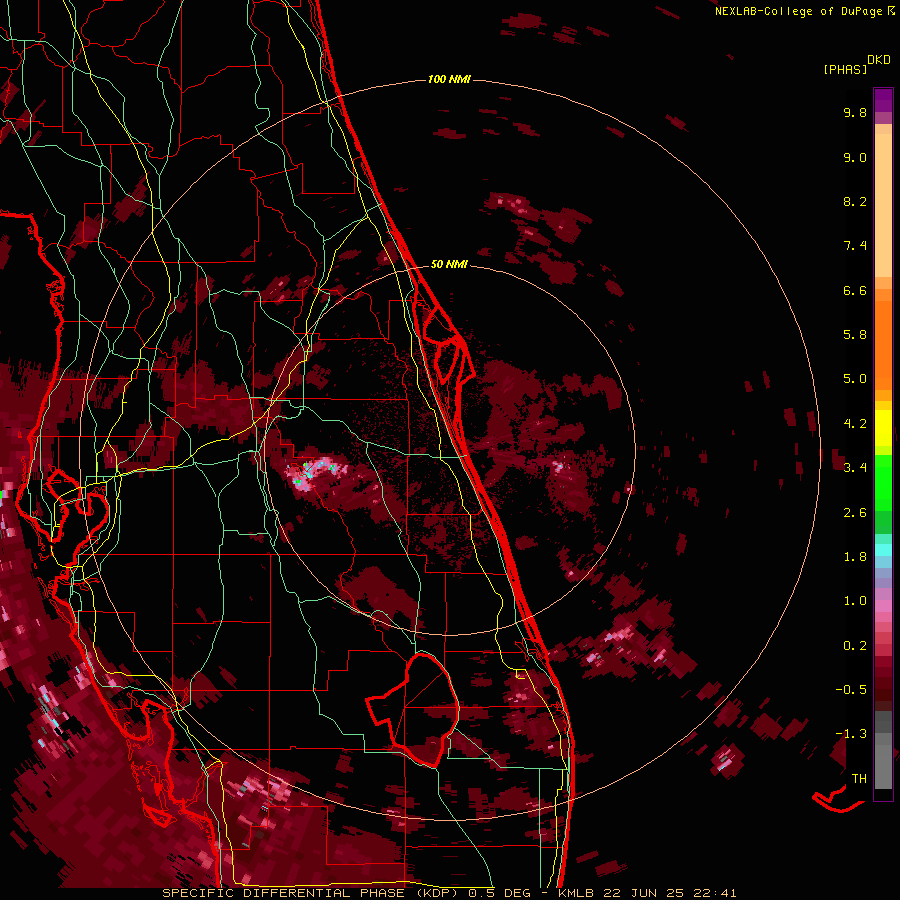Select the DKD product label
Screen dimensions: 900x900
tap(879, 59)
